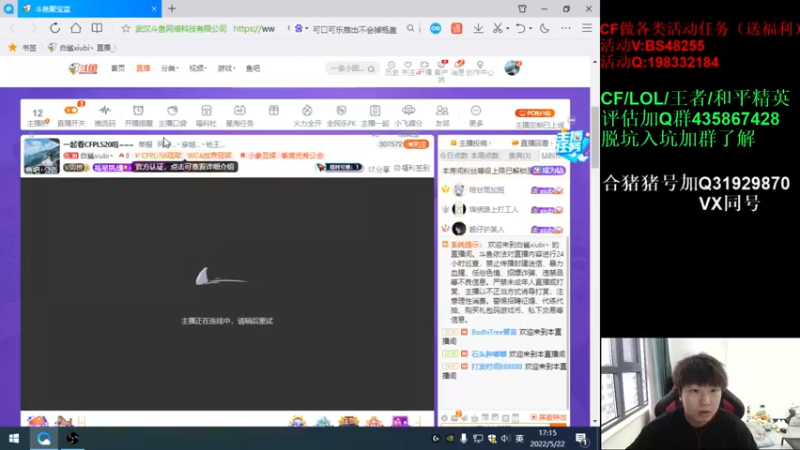The height and width of the screenshot is (450, 800).
Task: Click the orange 关注 follow button
Action: [x=416, y=144]
